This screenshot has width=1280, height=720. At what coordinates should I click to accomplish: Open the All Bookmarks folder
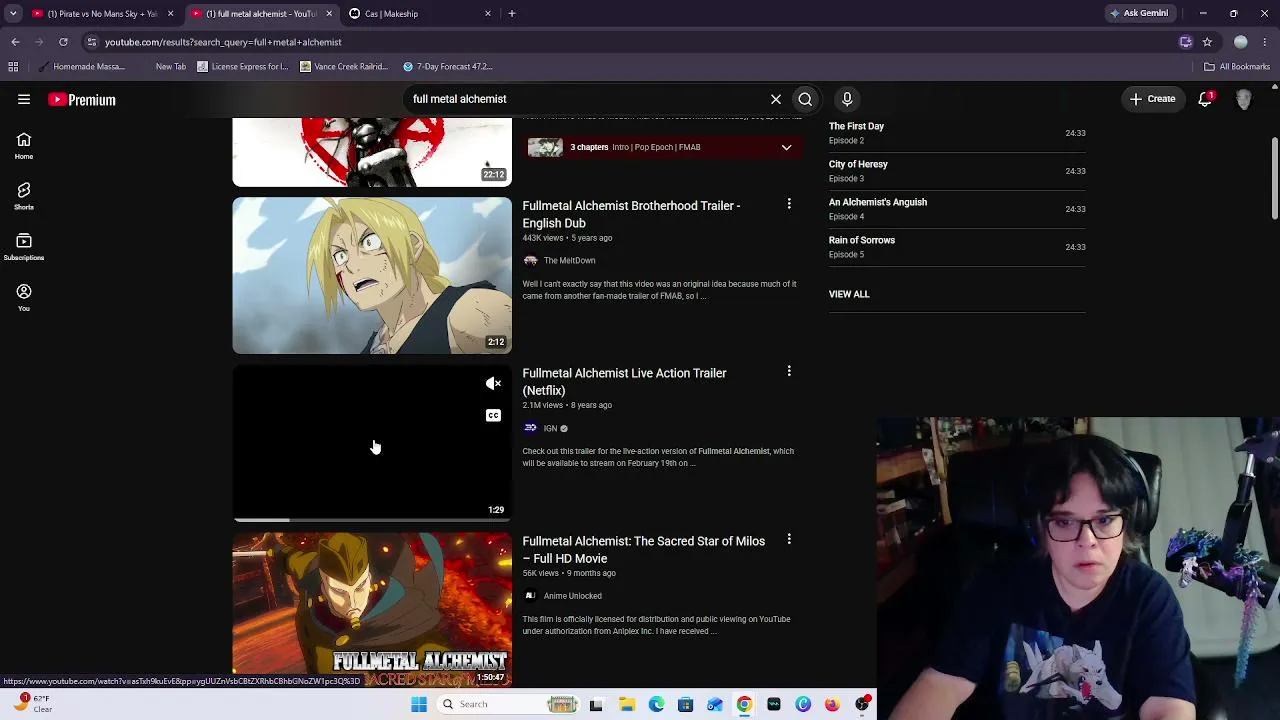1237,67
